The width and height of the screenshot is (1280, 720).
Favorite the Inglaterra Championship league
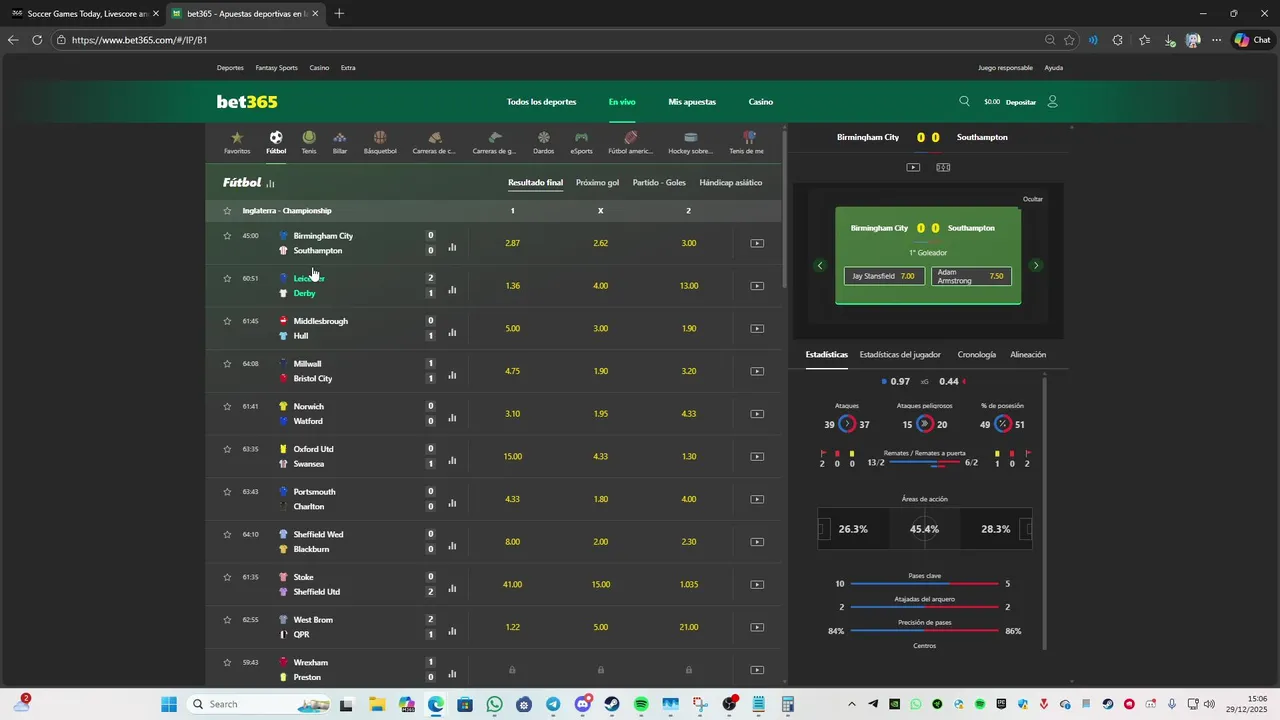click(x=227, y=211)
